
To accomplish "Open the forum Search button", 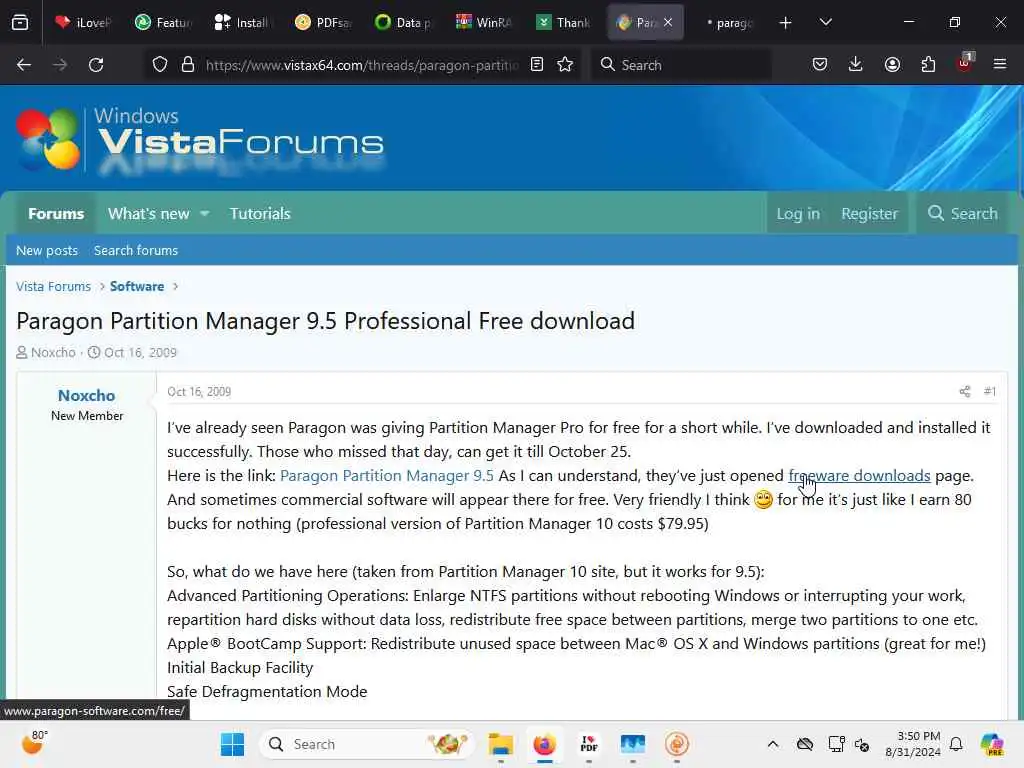I will click(963, 214).
